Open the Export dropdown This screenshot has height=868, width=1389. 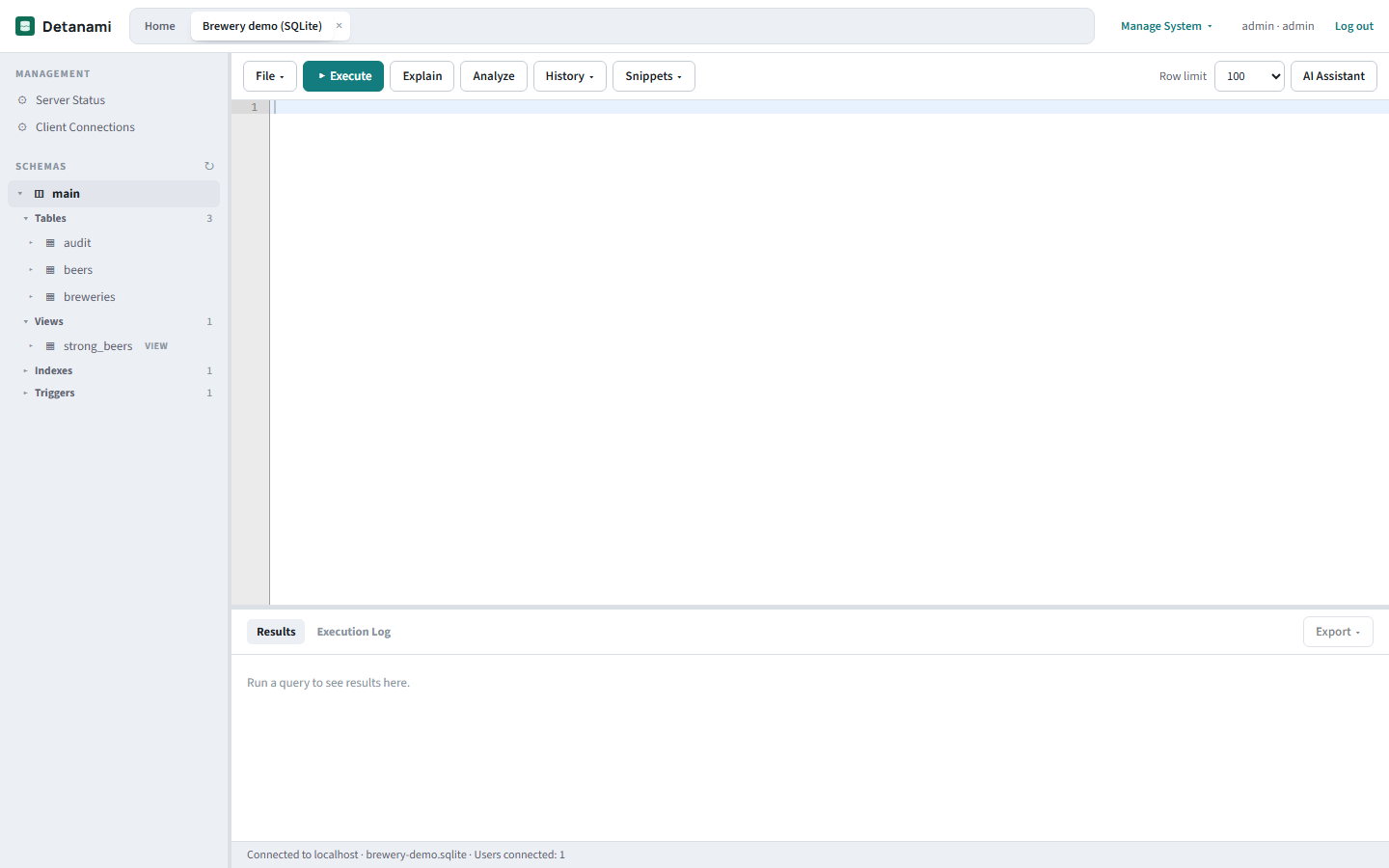[1338, 632]
